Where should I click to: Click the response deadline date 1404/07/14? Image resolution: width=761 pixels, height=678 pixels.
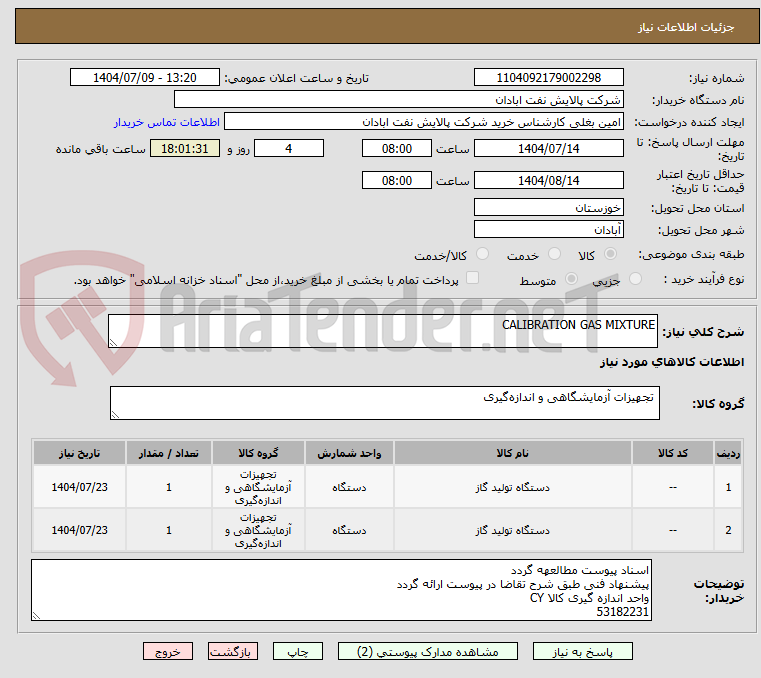[x=548, y=149]
